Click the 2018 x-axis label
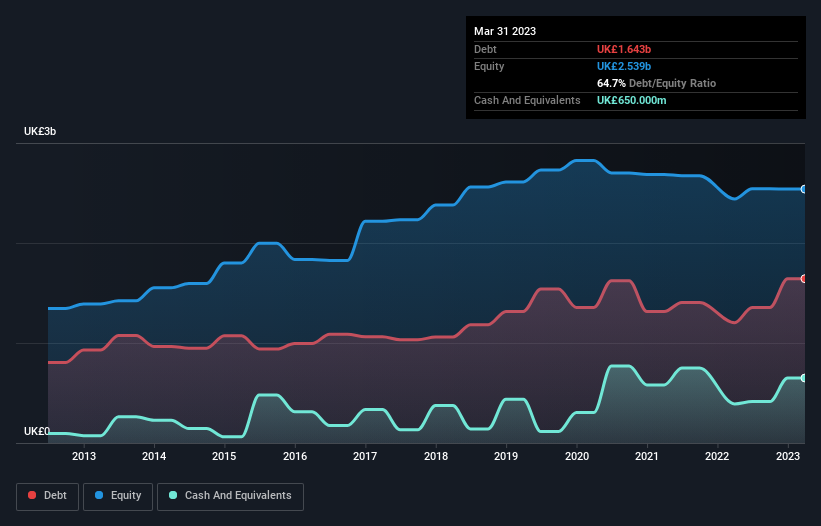This screenshot has width=821, height=526. pyautogui.click(x=436, y=456)
